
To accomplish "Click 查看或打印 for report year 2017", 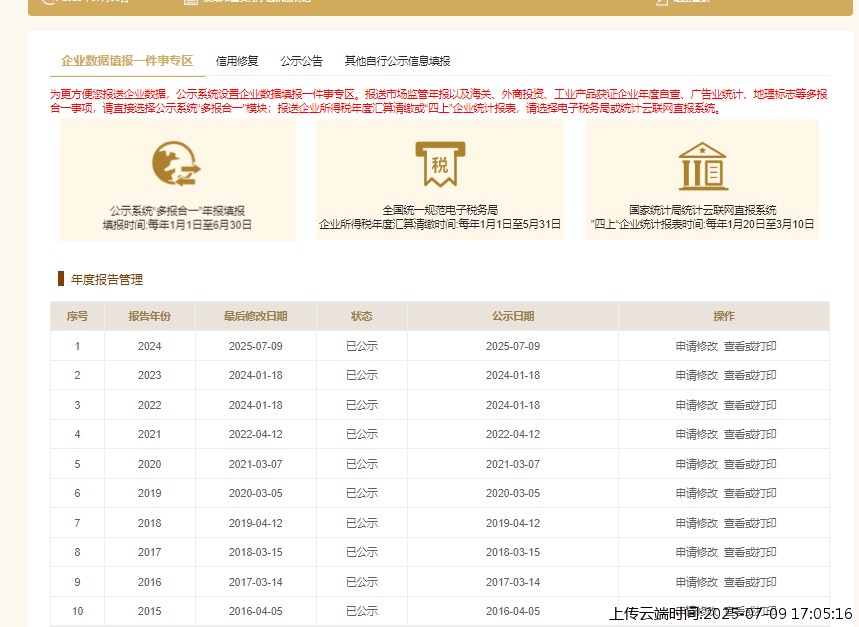I will coord(750,553).
